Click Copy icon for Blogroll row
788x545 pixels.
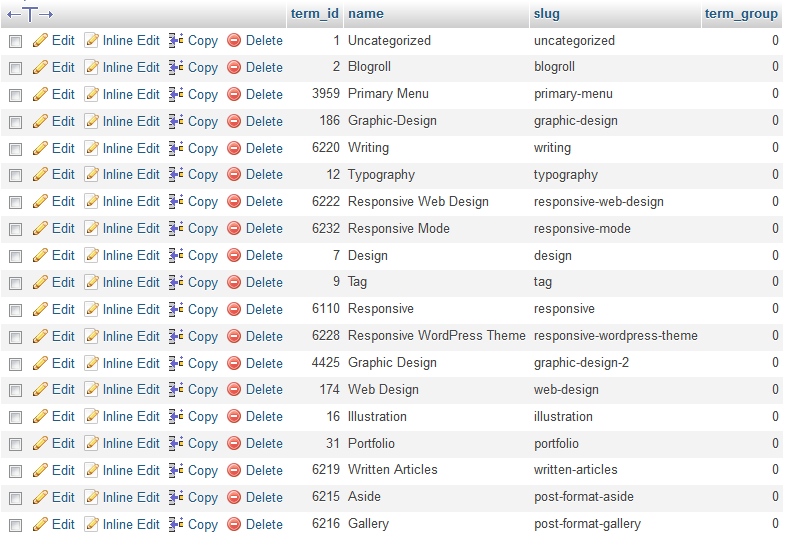[x=176, y=67]
